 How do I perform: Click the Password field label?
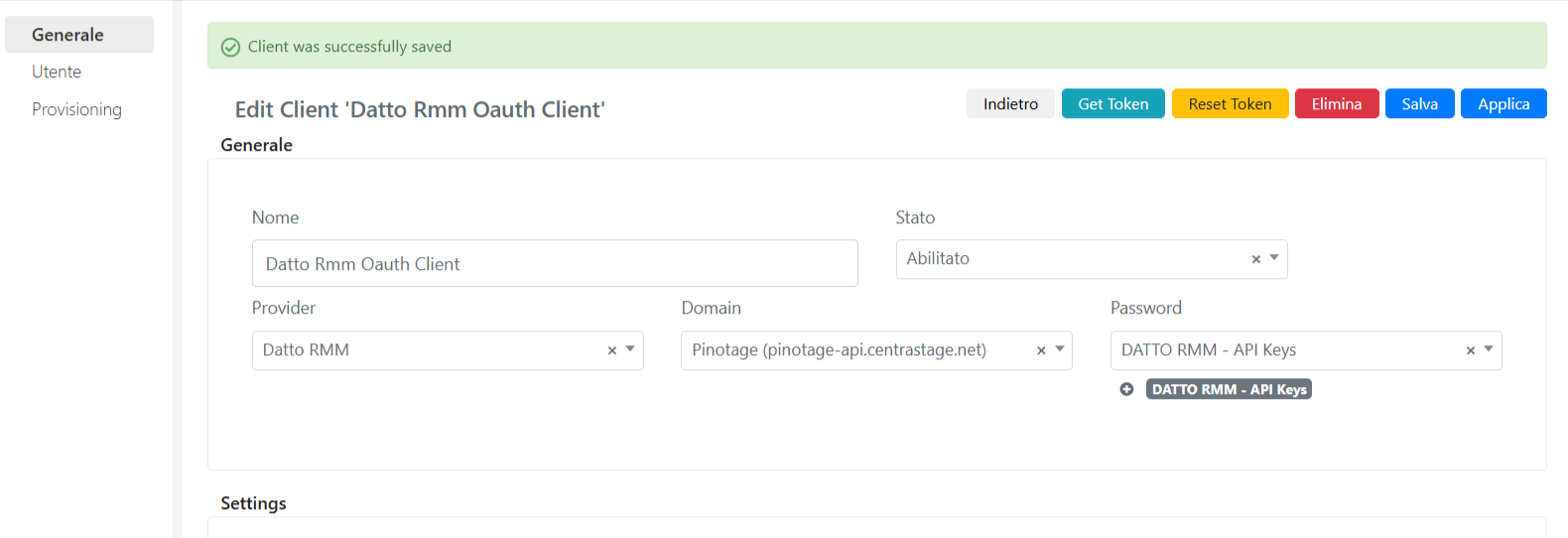coord(1146,308)
